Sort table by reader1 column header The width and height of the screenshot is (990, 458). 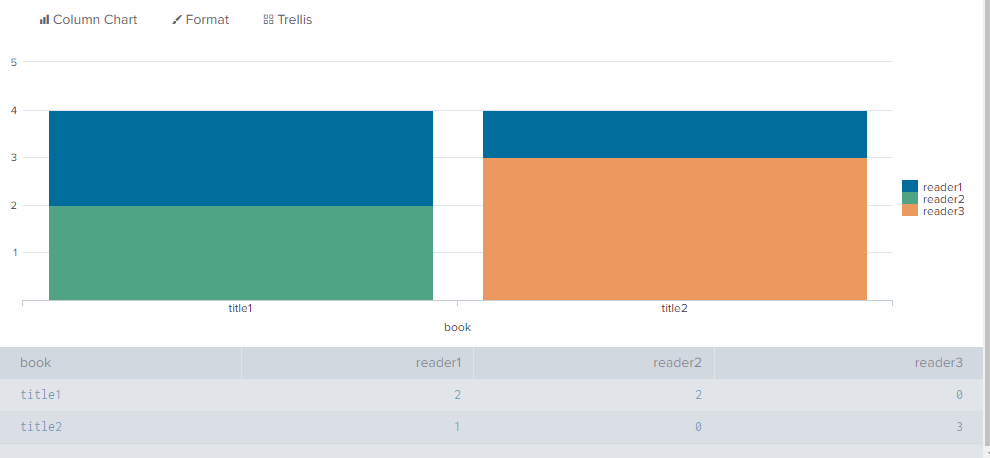point(438,363)
